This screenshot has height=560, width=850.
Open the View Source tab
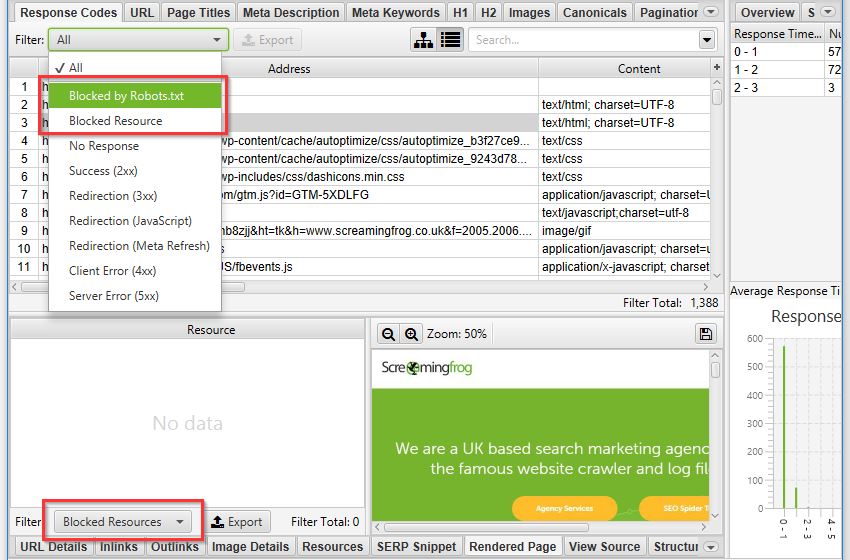[604, 547]
